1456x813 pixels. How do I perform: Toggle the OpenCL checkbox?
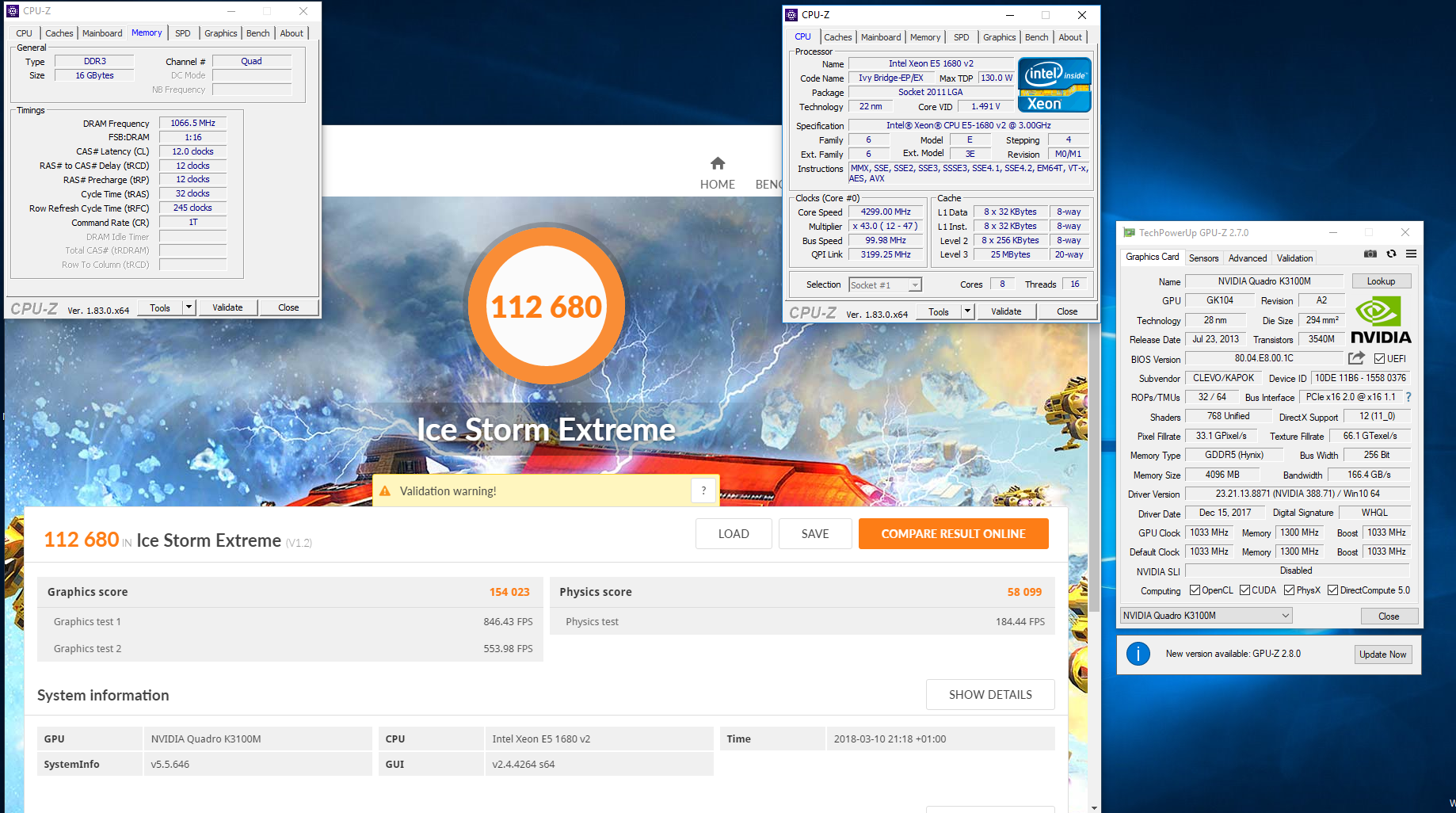[x=1195, y=590]
